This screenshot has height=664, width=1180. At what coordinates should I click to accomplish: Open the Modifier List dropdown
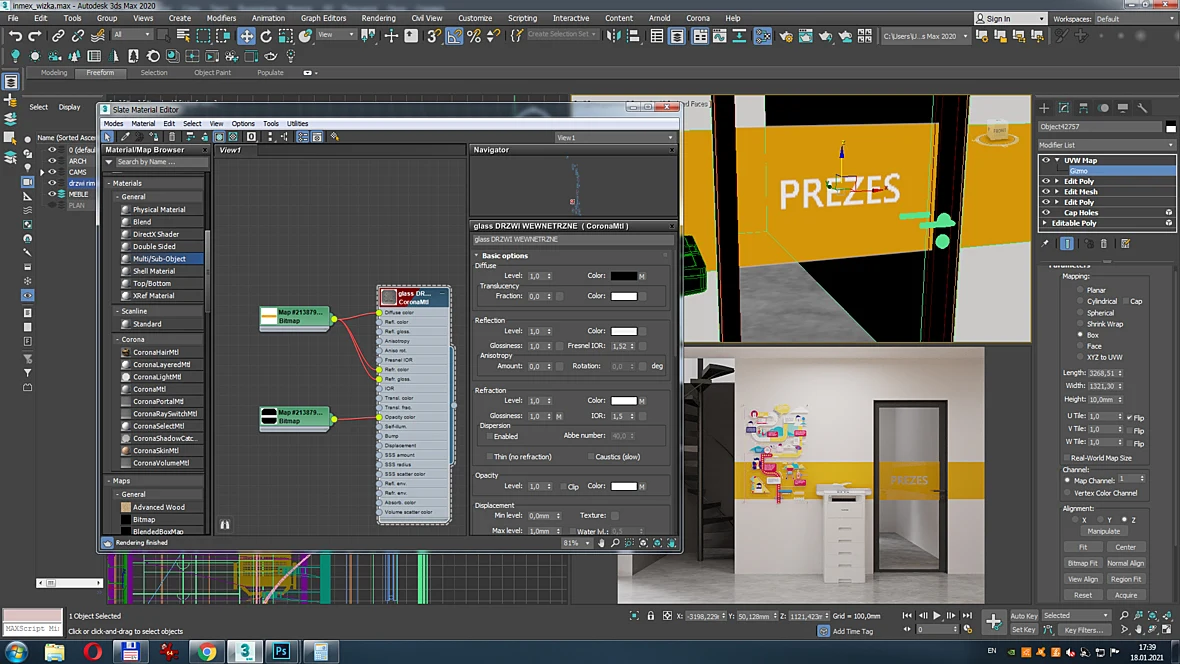pyautogui.click(x=1106, y=145)
